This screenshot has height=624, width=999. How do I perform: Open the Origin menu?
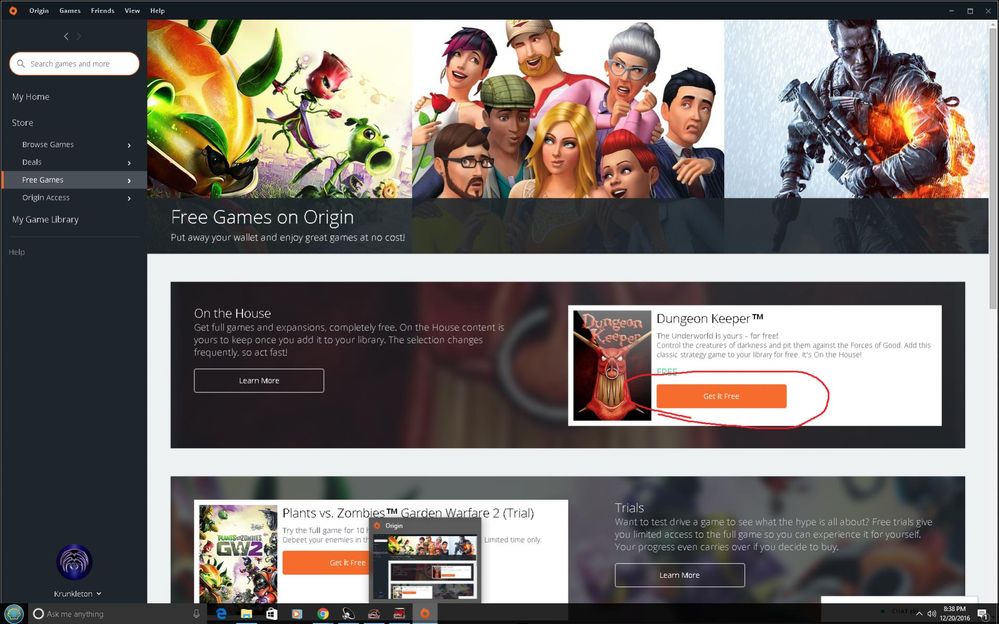point(39,11)
